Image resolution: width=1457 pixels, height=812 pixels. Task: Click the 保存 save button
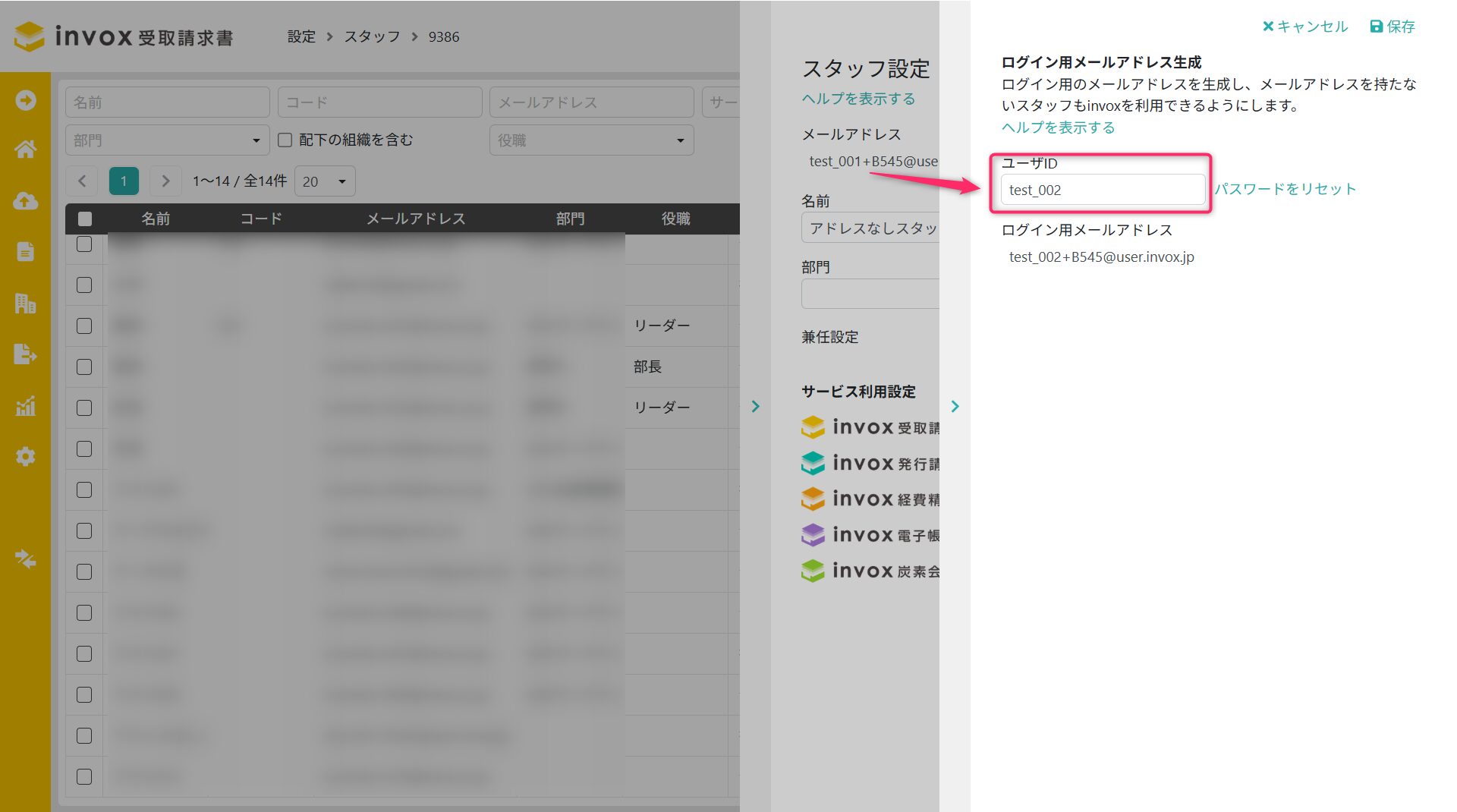(x=1392, y=27)
